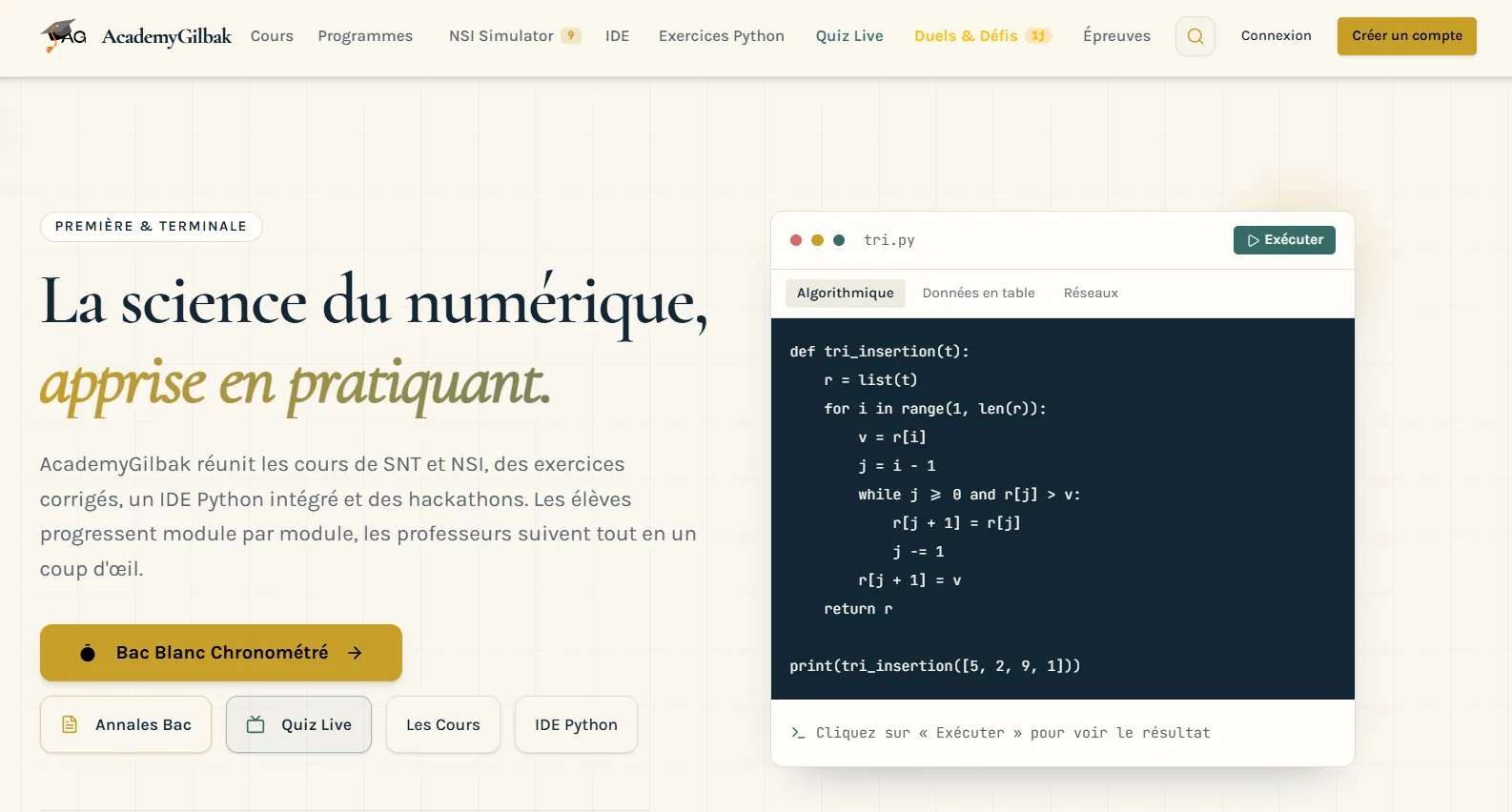The image size is (1512, 812).
Task: Click the code line "r = list(t)"
Action: pyautogui.click(x=870, y=380)
